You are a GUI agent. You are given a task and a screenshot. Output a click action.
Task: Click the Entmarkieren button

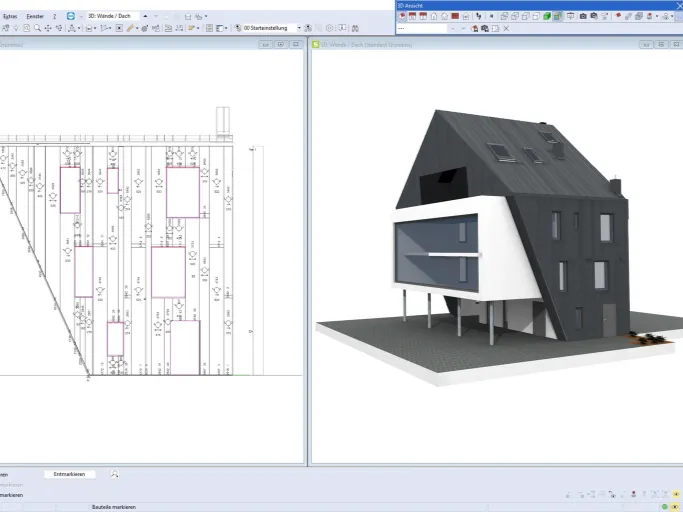click(x=69, y=474)
